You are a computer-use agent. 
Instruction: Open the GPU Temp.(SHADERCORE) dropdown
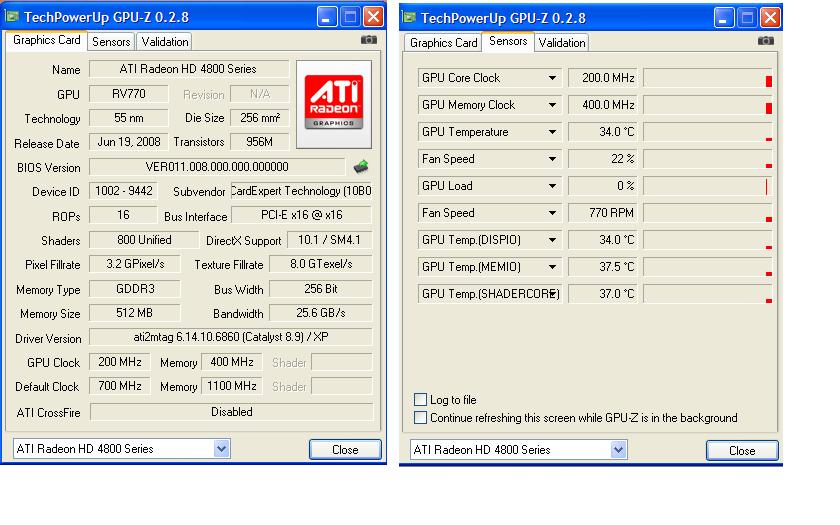[552, 294]
